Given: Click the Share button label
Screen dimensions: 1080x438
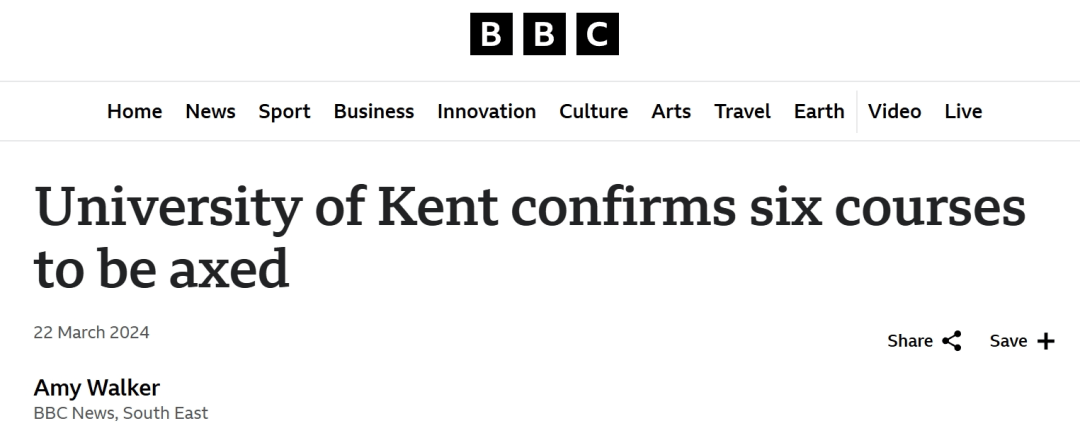Looking at the screenshot, I should coord(910,341).
